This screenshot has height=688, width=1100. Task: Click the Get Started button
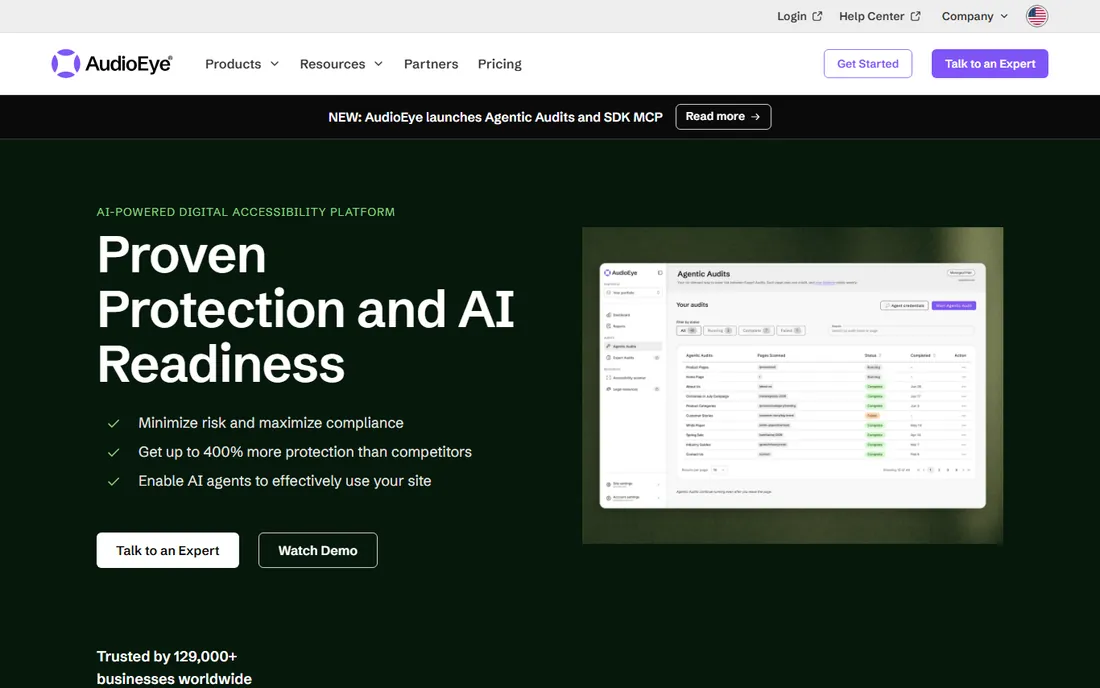[868, 64]
